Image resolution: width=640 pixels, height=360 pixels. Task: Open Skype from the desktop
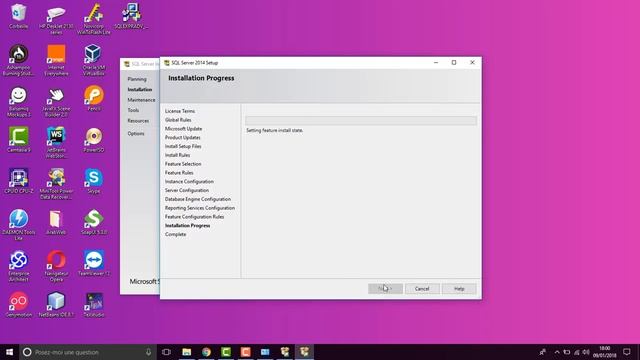pos(93,181)
